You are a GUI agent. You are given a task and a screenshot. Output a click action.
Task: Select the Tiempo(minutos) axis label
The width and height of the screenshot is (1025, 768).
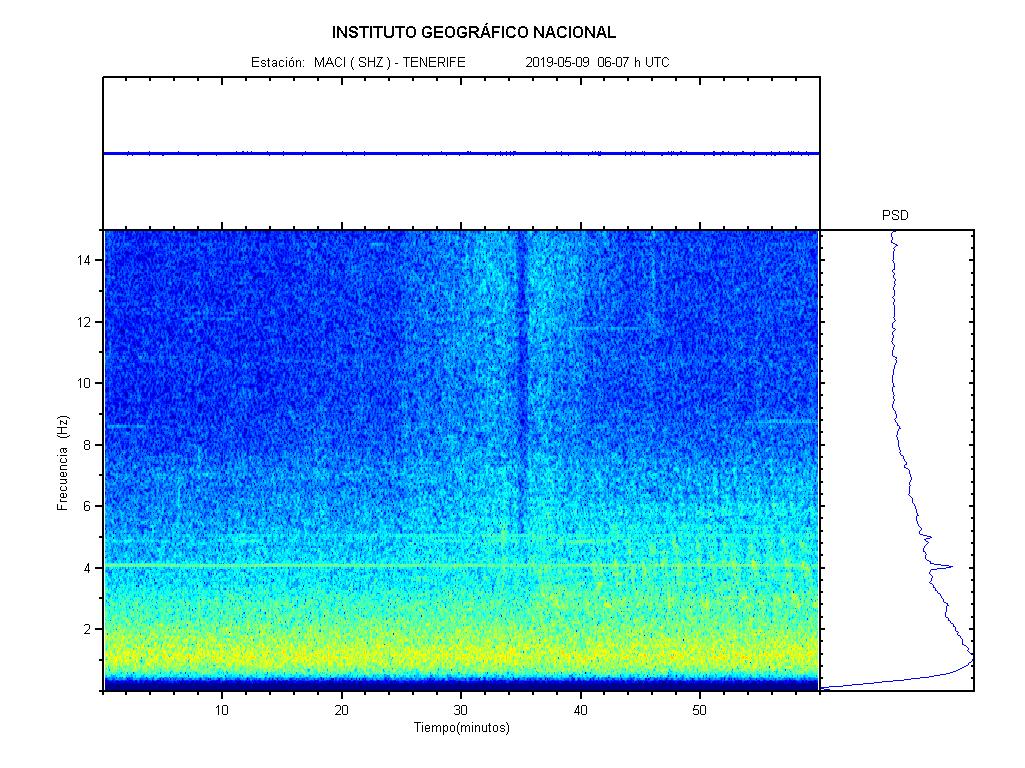pos(461,728)
